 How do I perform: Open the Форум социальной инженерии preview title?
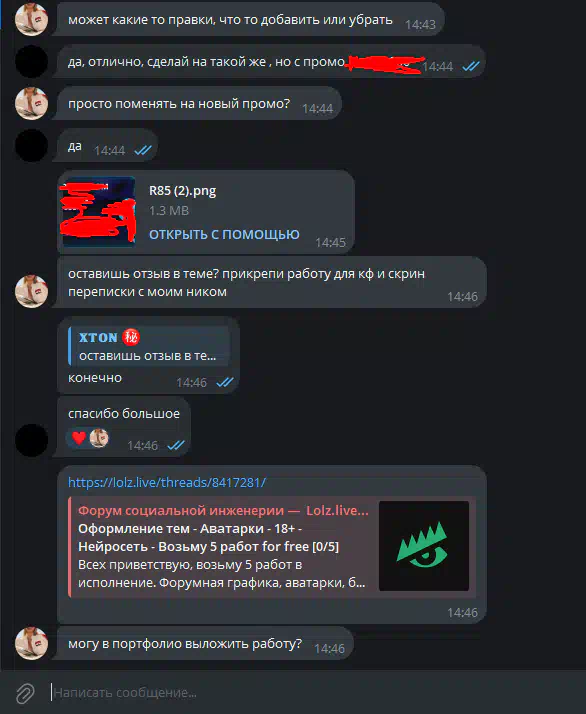click(x=223, y=510)
